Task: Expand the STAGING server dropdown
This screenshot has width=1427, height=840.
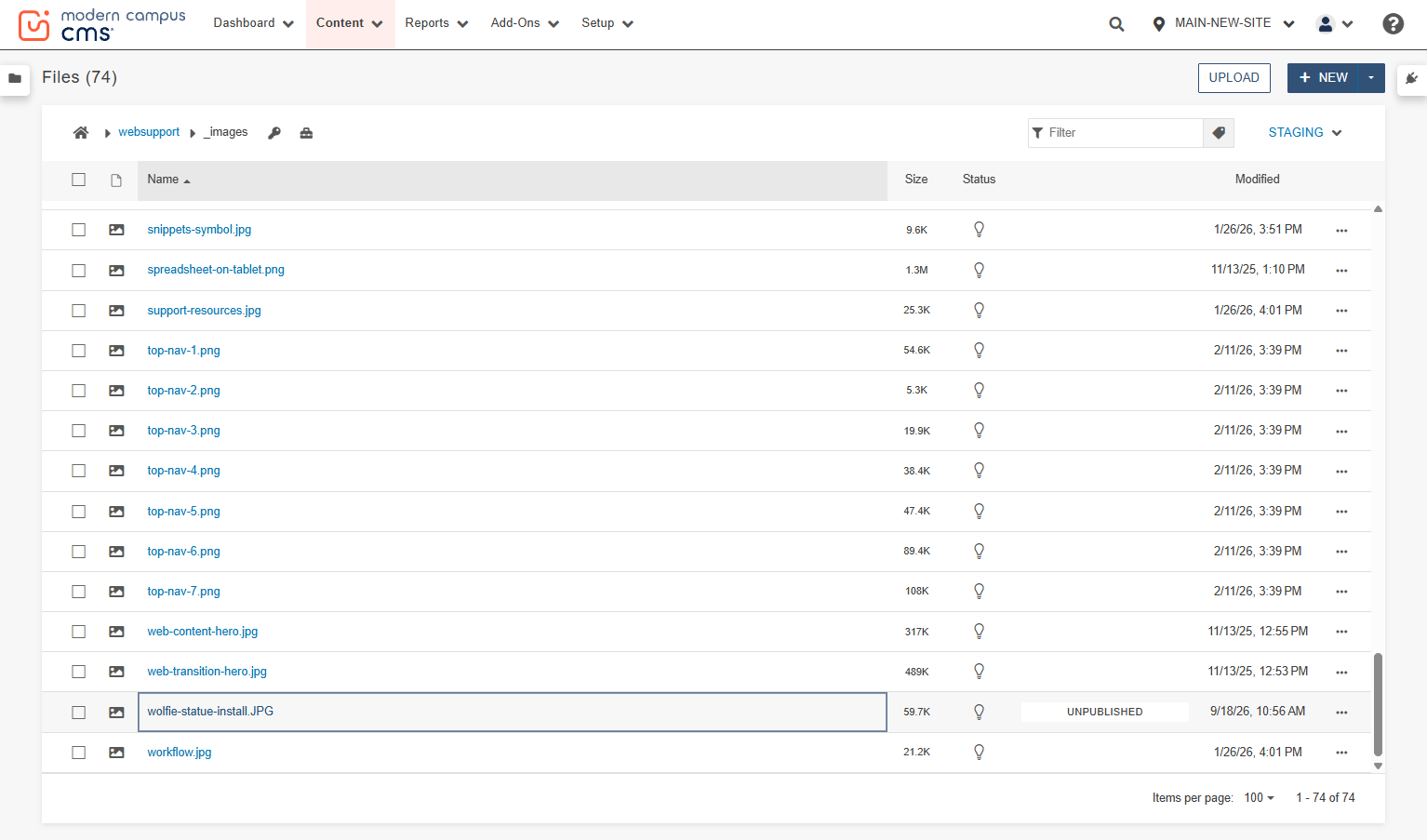Action: pos(1305,133)
